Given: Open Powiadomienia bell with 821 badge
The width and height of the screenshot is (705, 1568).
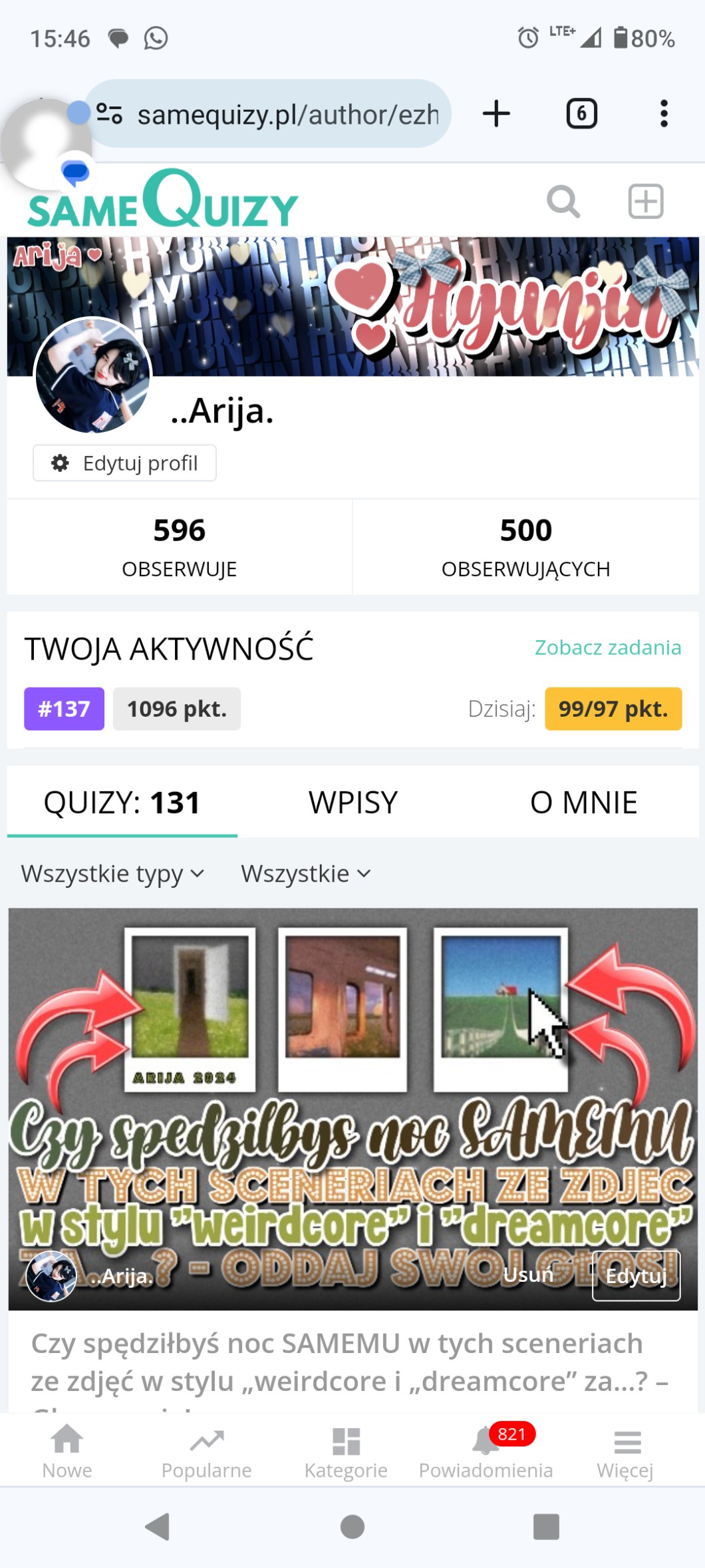Looking at the screenshot, I should [486, 1452].
